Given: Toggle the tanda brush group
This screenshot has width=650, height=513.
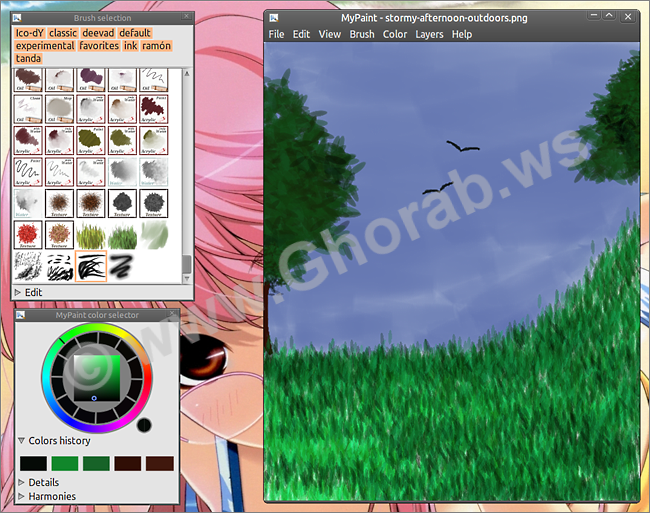Looking at the screenshot, I should pos(29,58).
